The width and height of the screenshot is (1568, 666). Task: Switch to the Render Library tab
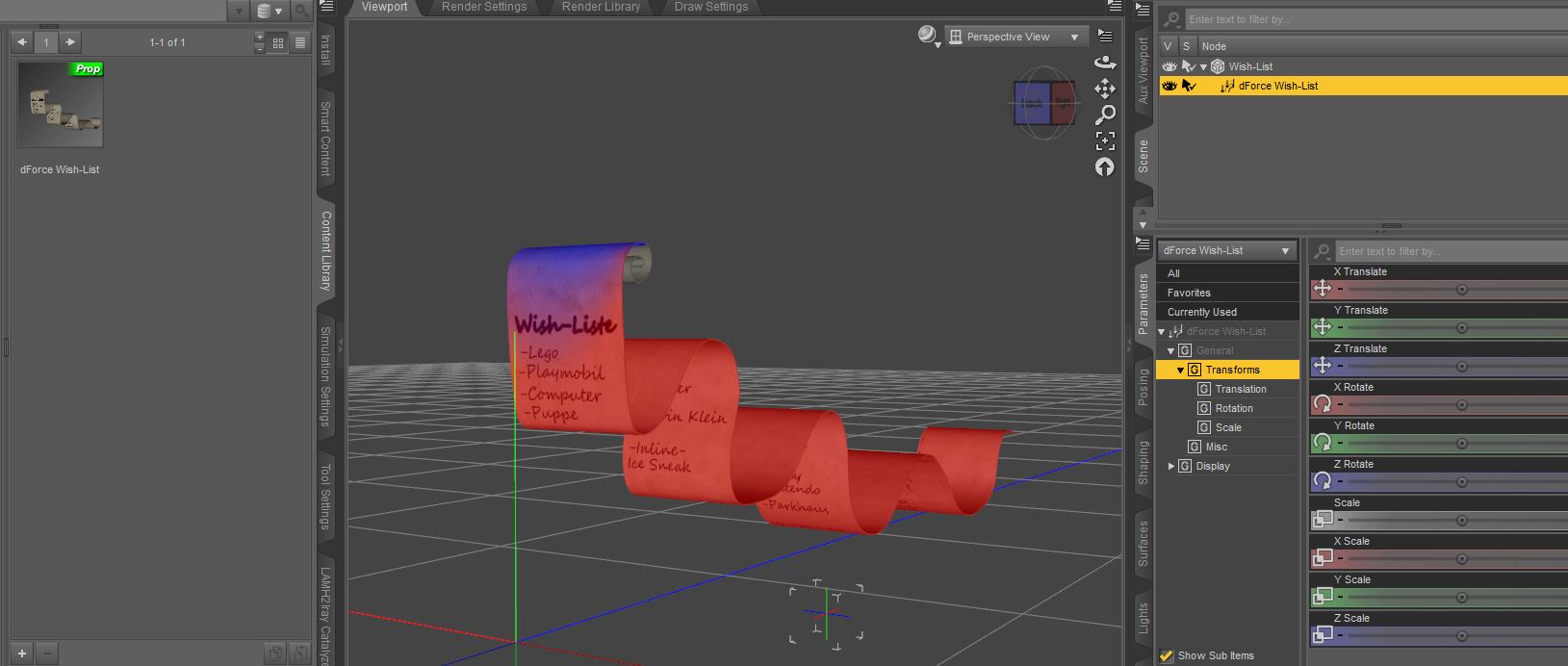(601, 7)
